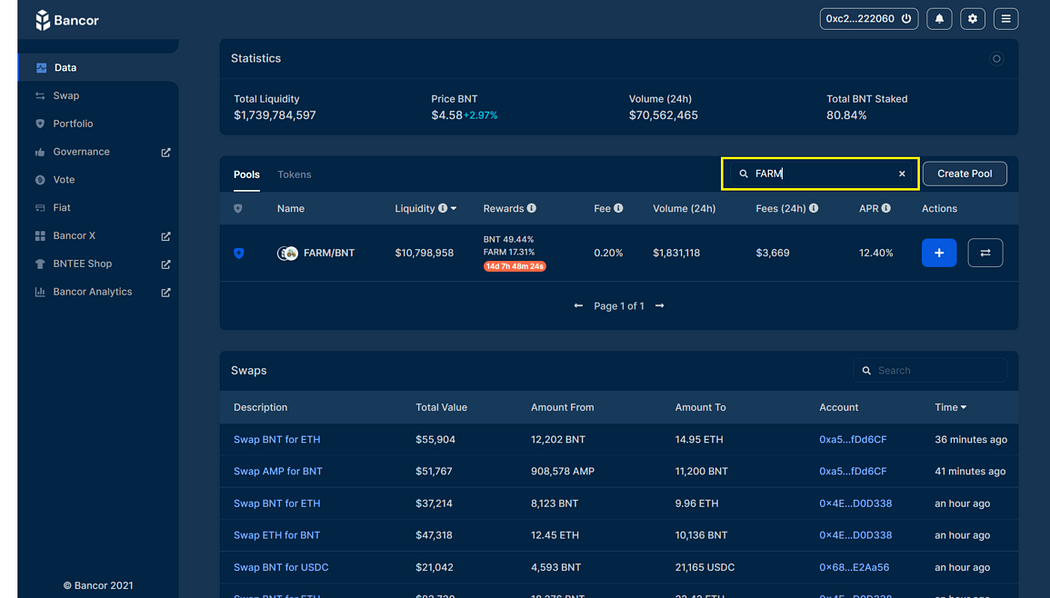
Task: Click the APR info icon
Action: [886, 208]
